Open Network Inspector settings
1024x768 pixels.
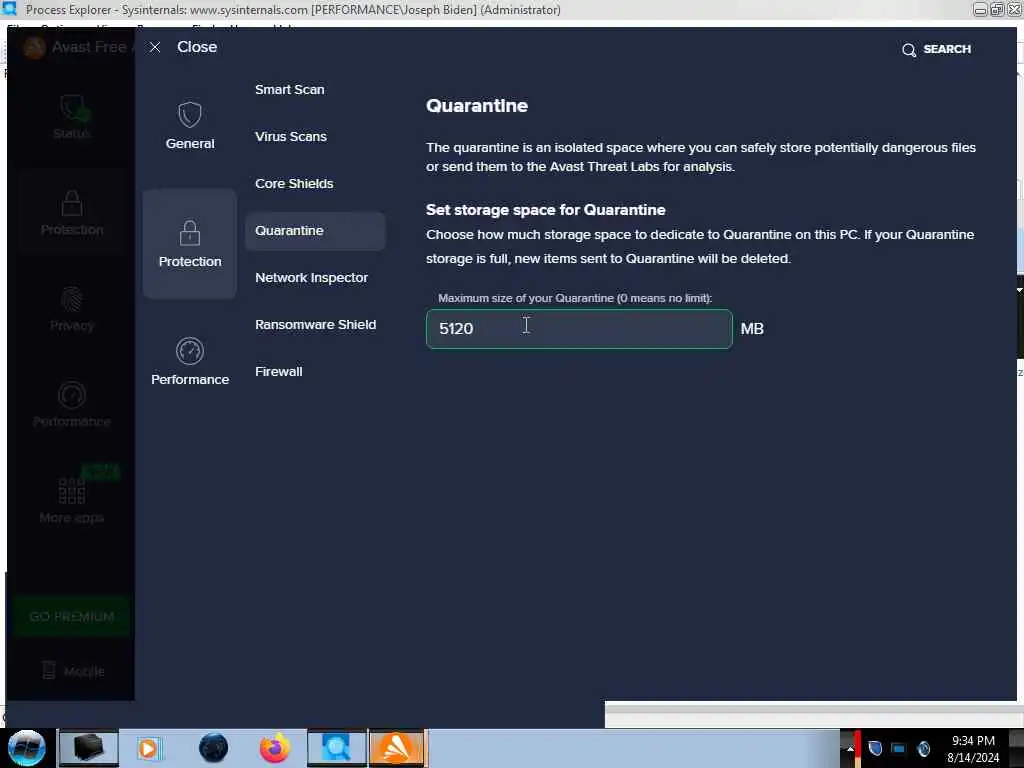(x=312, y=278)
